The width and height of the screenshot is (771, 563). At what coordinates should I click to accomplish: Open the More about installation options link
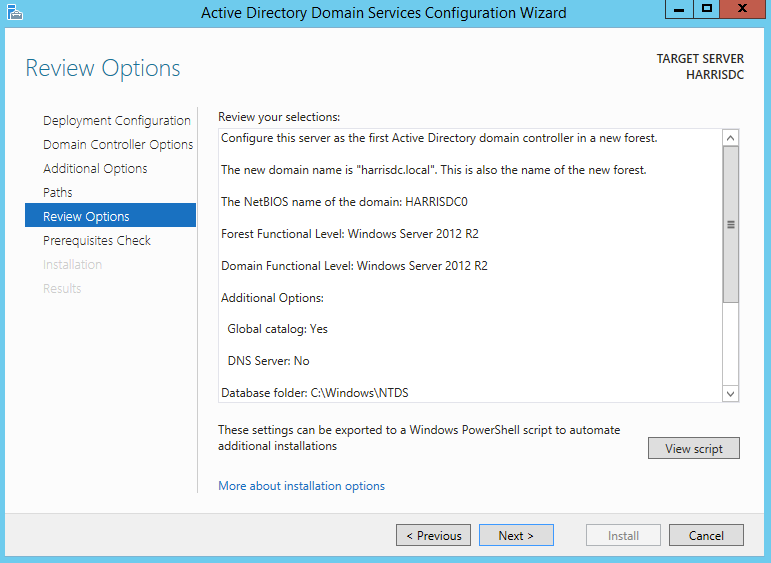tap(301, 486)
